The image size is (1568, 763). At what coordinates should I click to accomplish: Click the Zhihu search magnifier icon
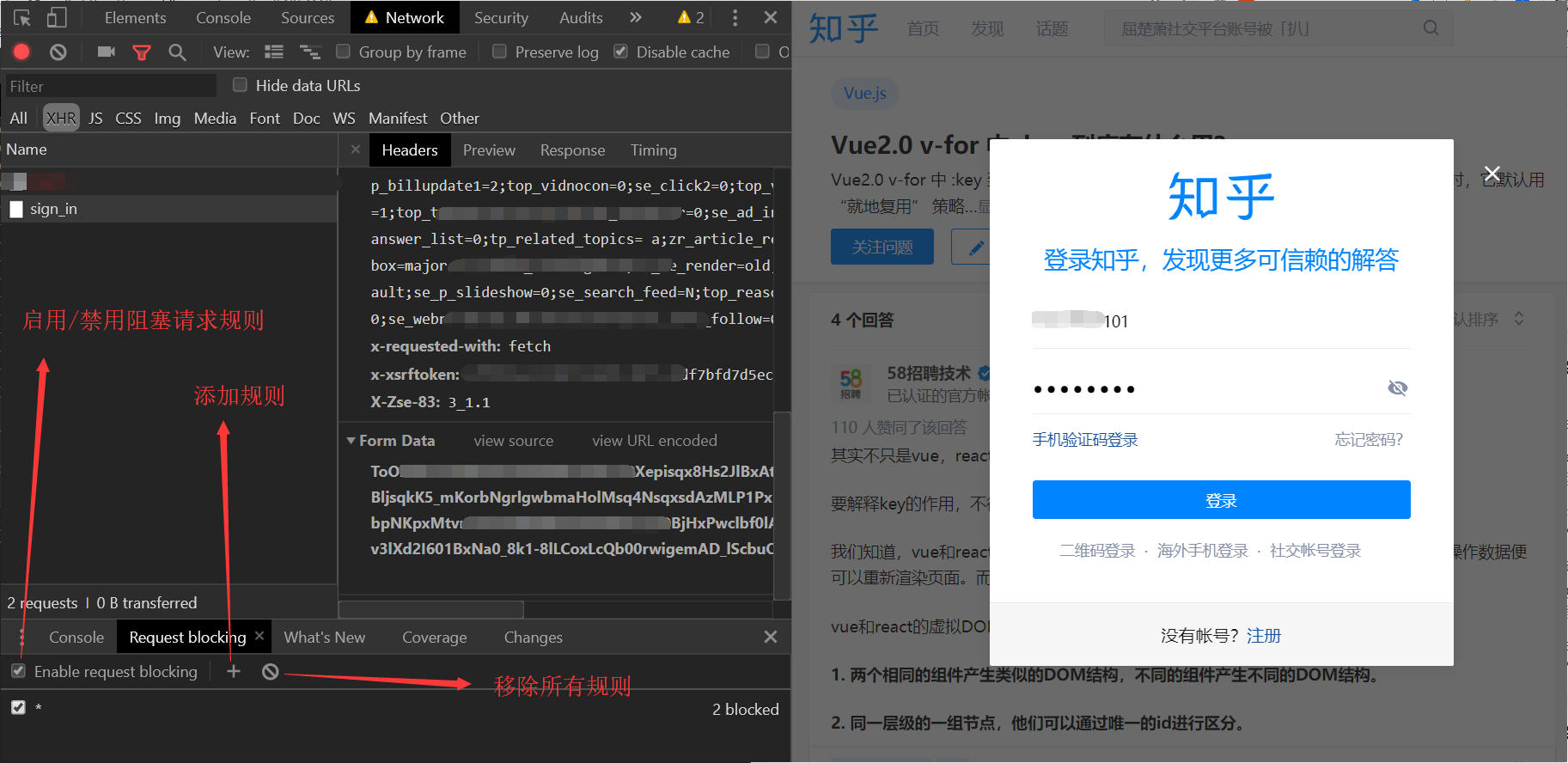click(x=1431, y=27)
